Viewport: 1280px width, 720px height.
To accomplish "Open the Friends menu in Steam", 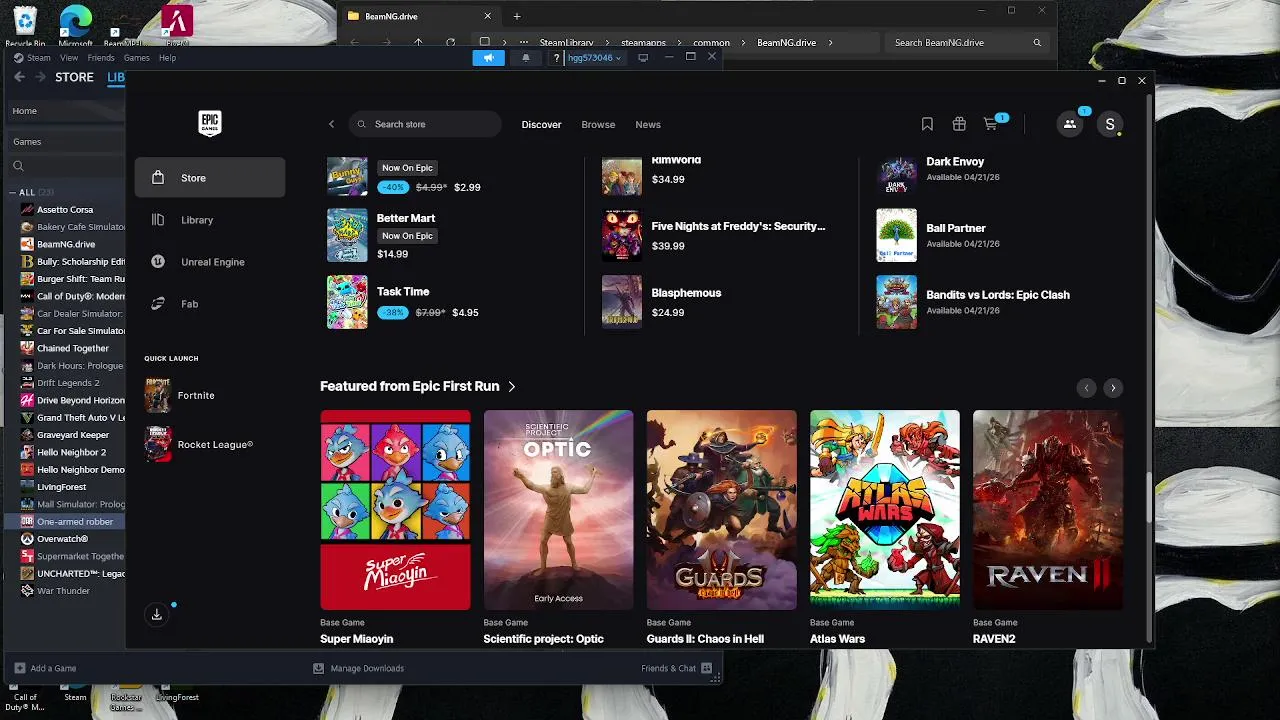I will (101, 58).
